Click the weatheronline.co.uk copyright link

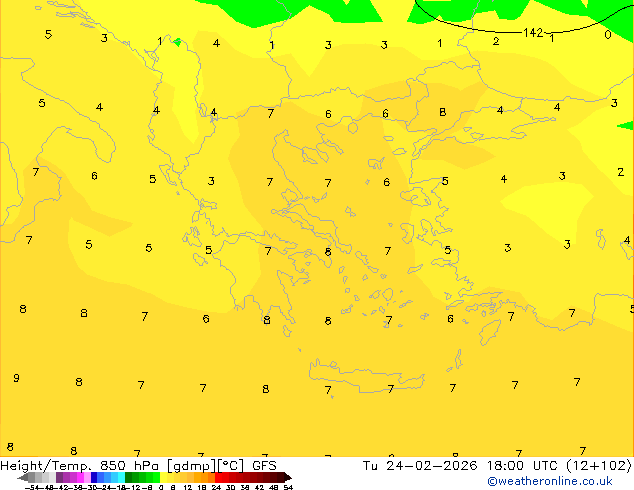pyautogui.click(x=550, y=481)
